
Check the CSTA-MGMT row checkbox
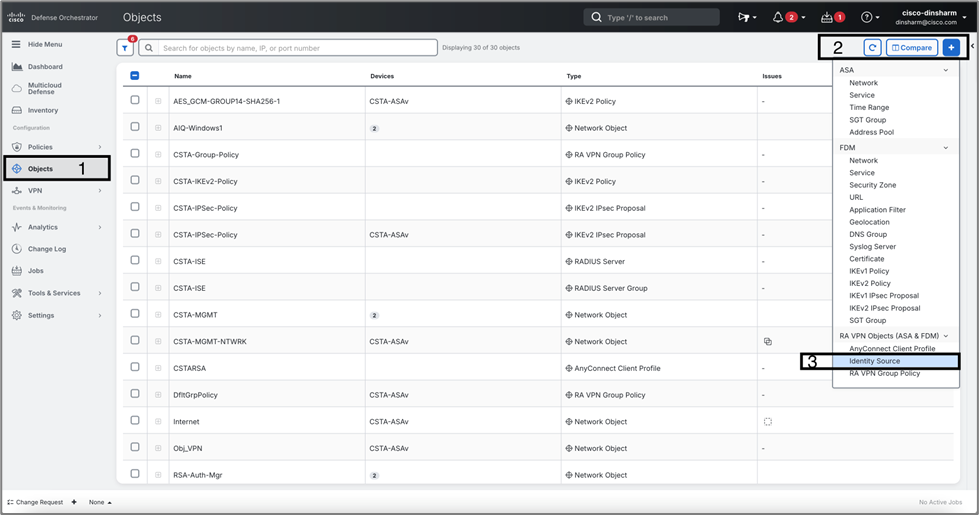(135, 313)
